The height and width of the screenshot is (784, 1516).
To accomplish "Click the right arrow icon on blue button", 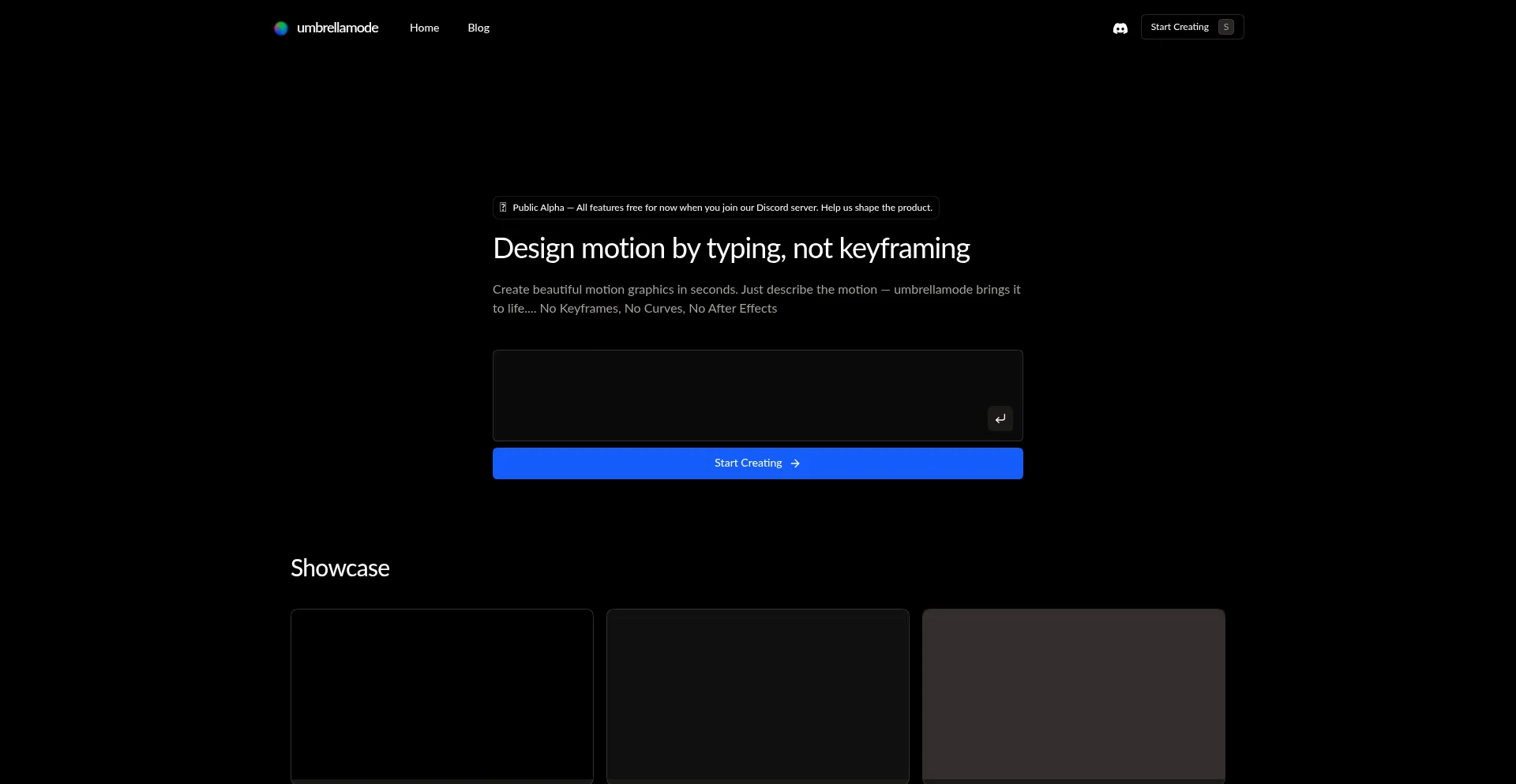I will tap(795, 463).
